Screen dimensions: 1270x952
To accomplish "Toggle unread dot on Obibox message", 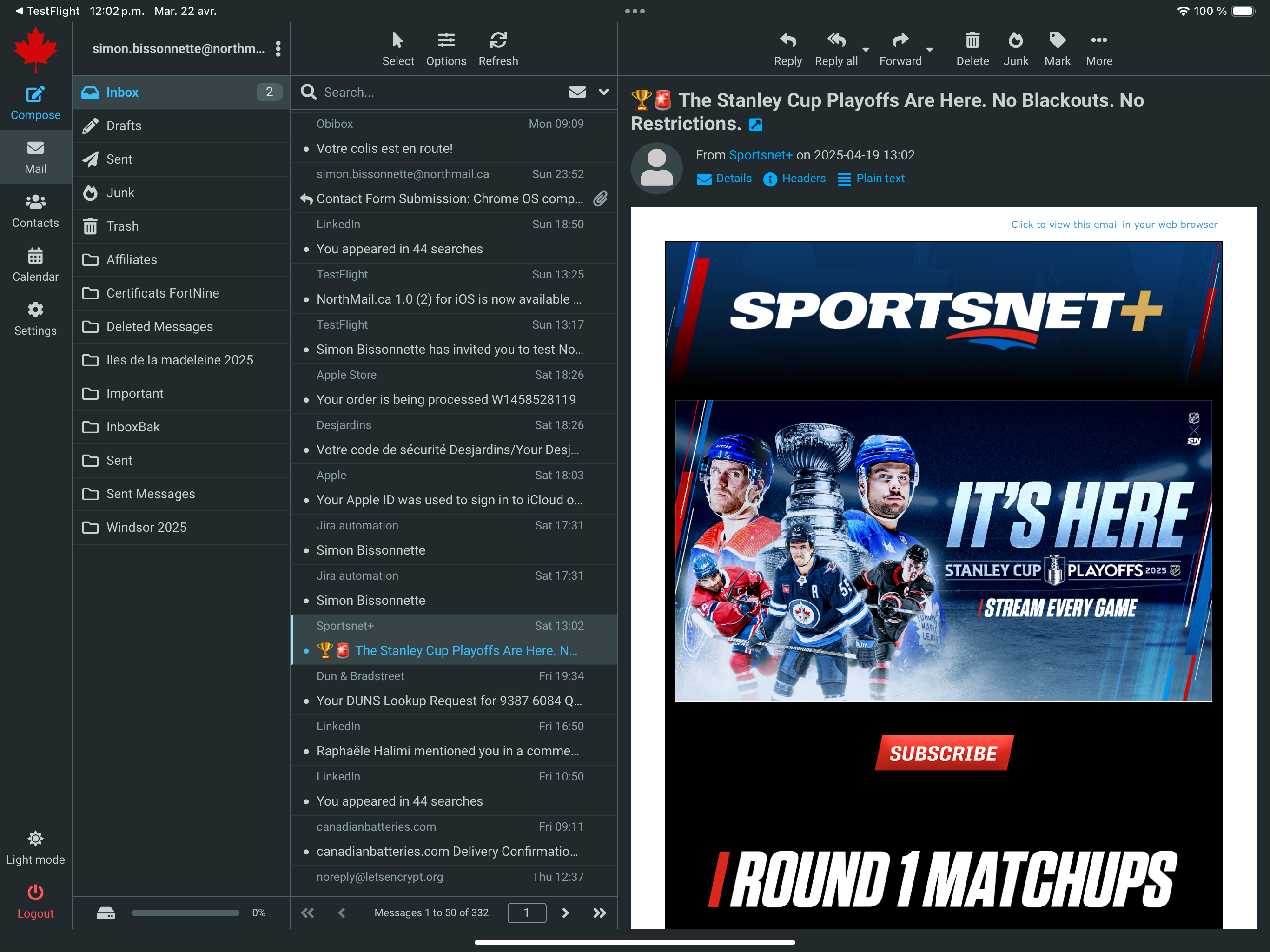I will (x=306, y=149).
